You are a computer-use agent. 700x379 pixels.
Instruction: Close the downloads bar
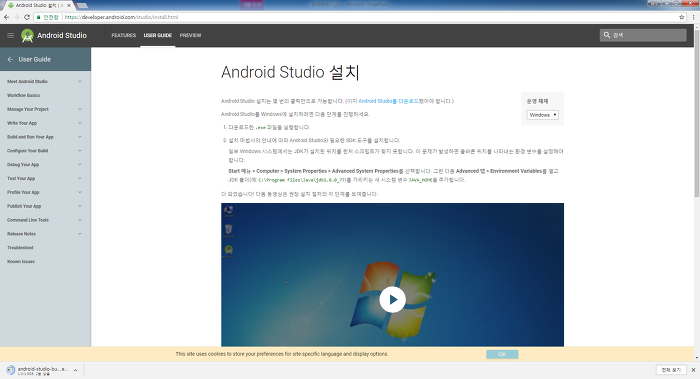pyautogui.click(x=693, y=370)
